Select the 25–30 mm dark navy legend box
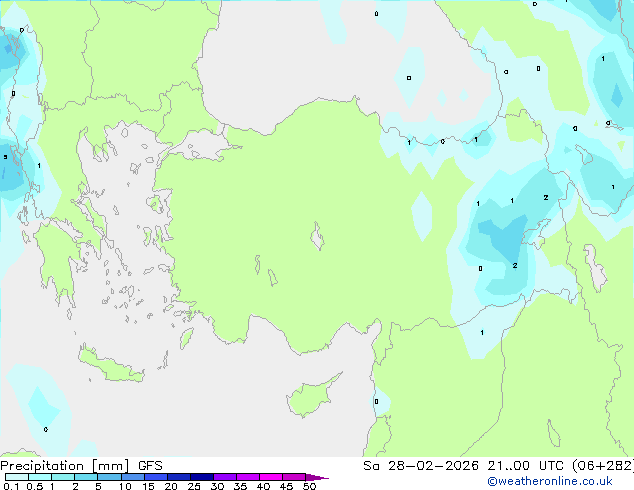Viewport: 634px width, 490px height. point(201,477)
